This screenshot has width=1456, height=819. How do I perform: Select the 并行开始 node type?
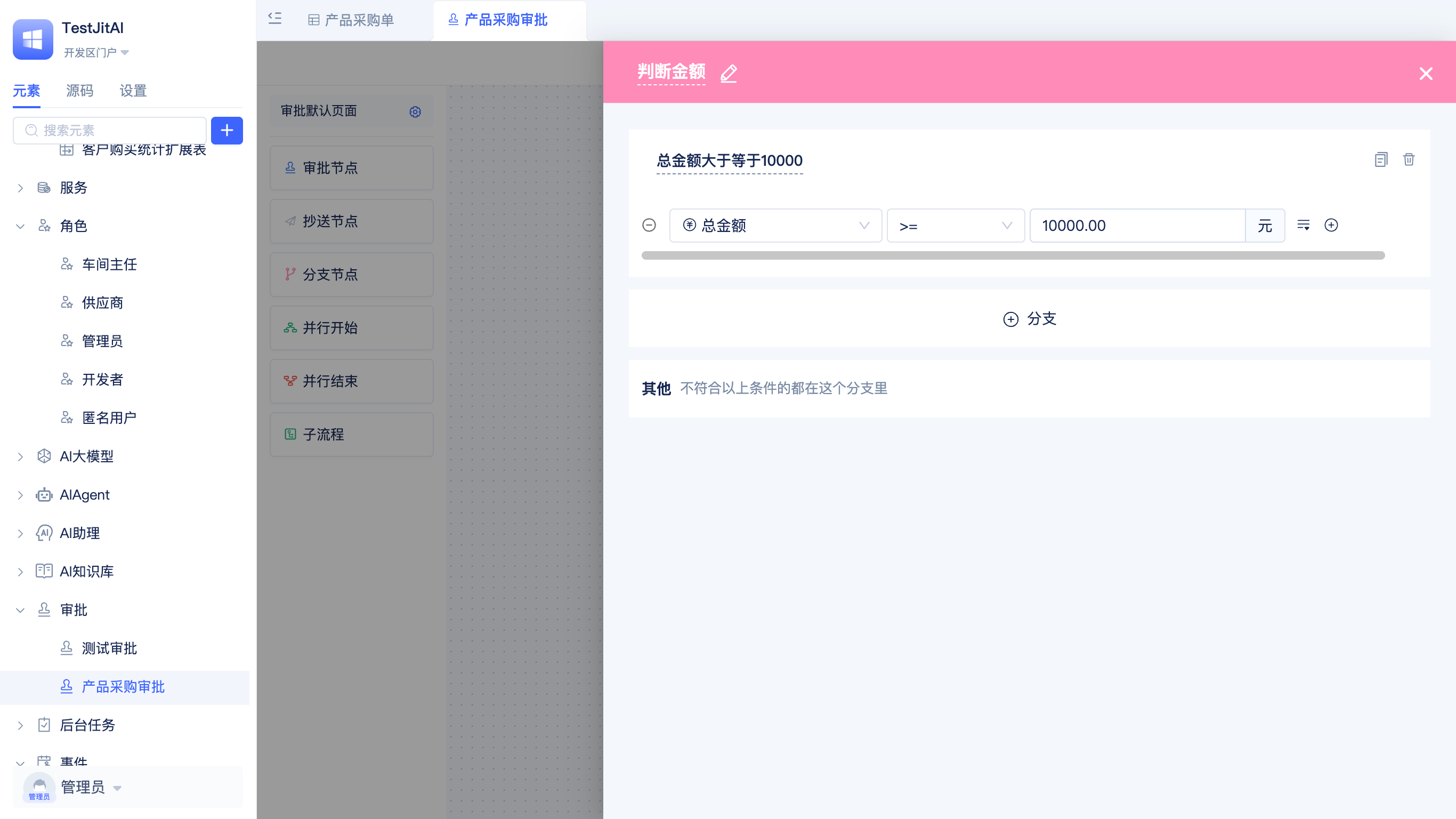point(352,328)
